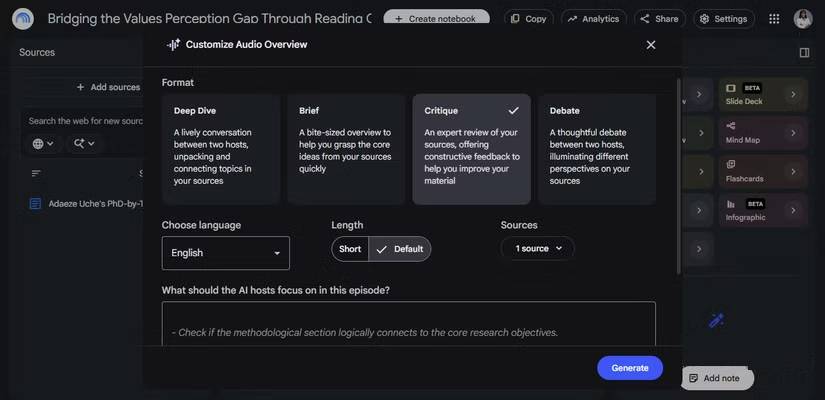Click the AI hosts focus text box
Viewport: 825px width, 400px height.
coord(409,324)
